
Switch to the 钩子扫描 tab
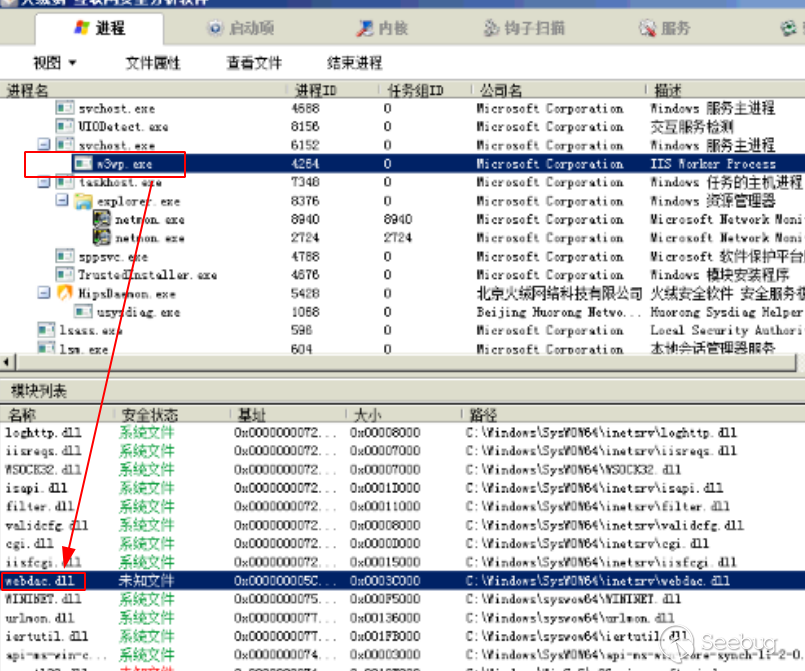pyautogui.click(x=524, y=28)
